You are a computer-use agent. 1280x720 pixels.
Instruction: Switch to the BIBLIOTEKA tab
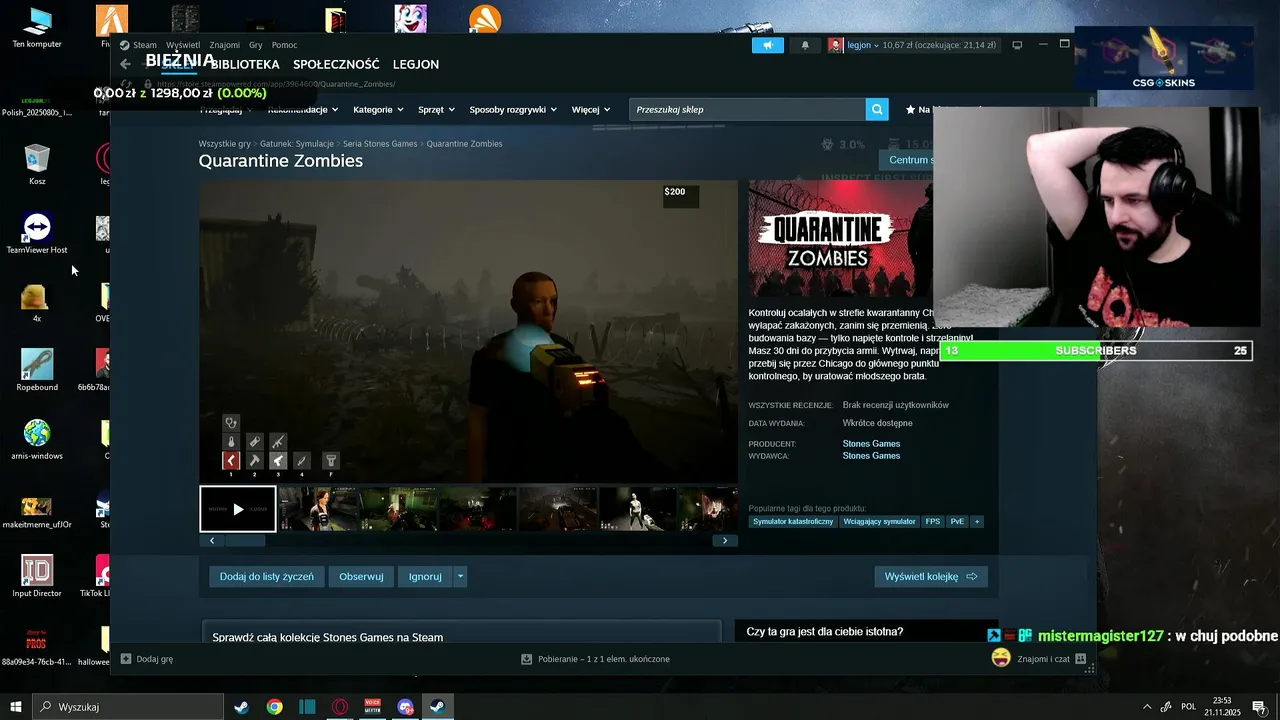(245, 64)
